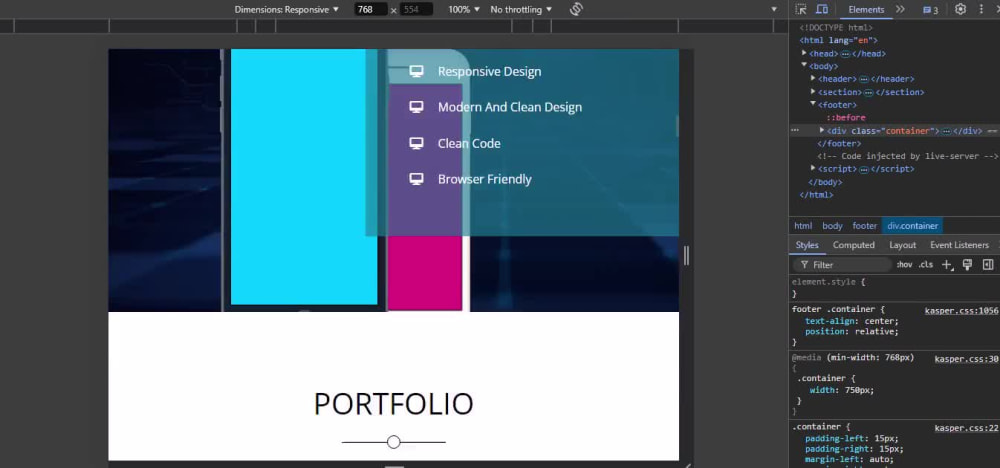
Task: Open DevTools settings gear
Action: tap(960, 10)
